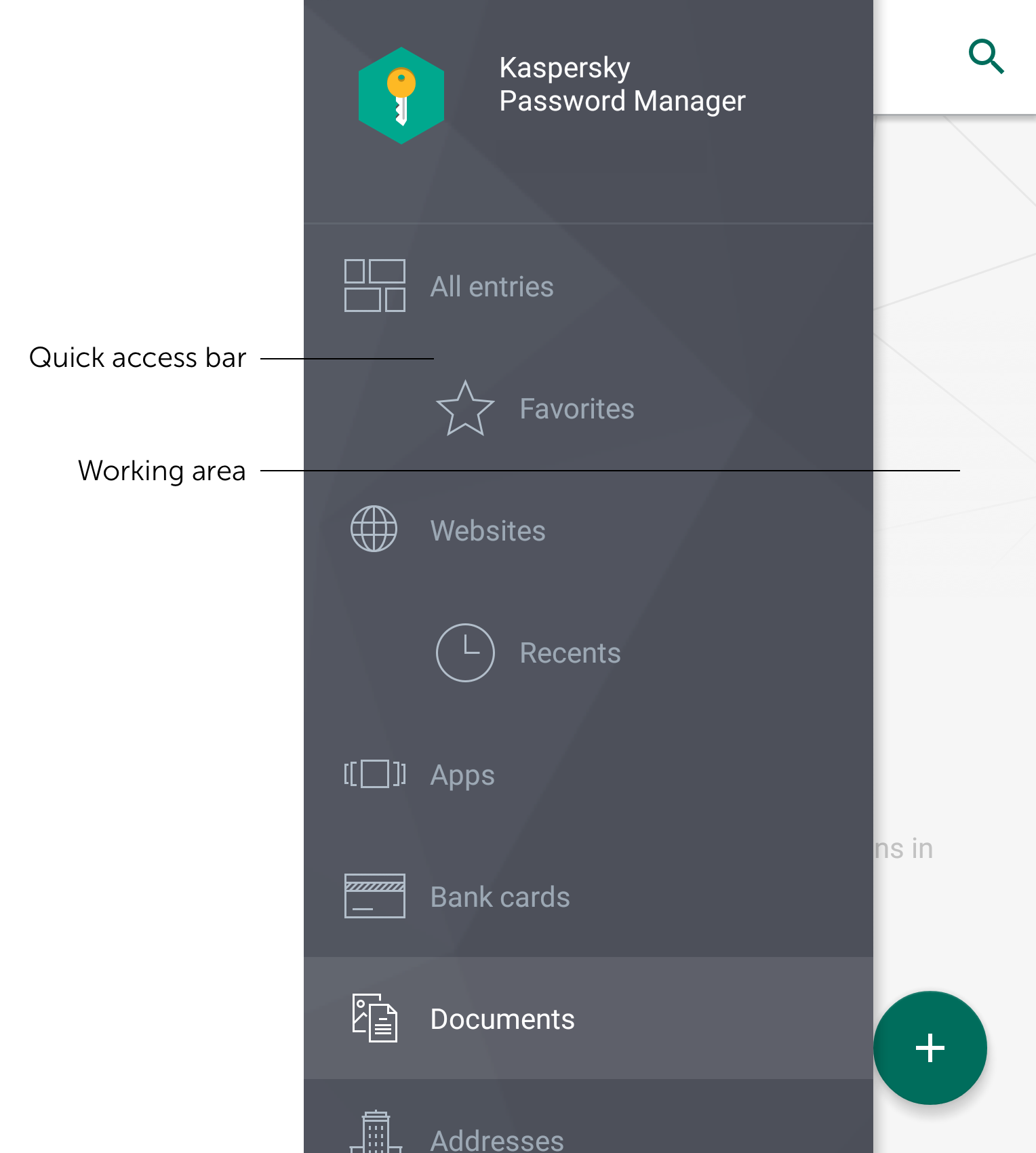This screenshot has width=1036, height=1153.
Task: Click the Addresses building icon
Action: coord(376,1132)
